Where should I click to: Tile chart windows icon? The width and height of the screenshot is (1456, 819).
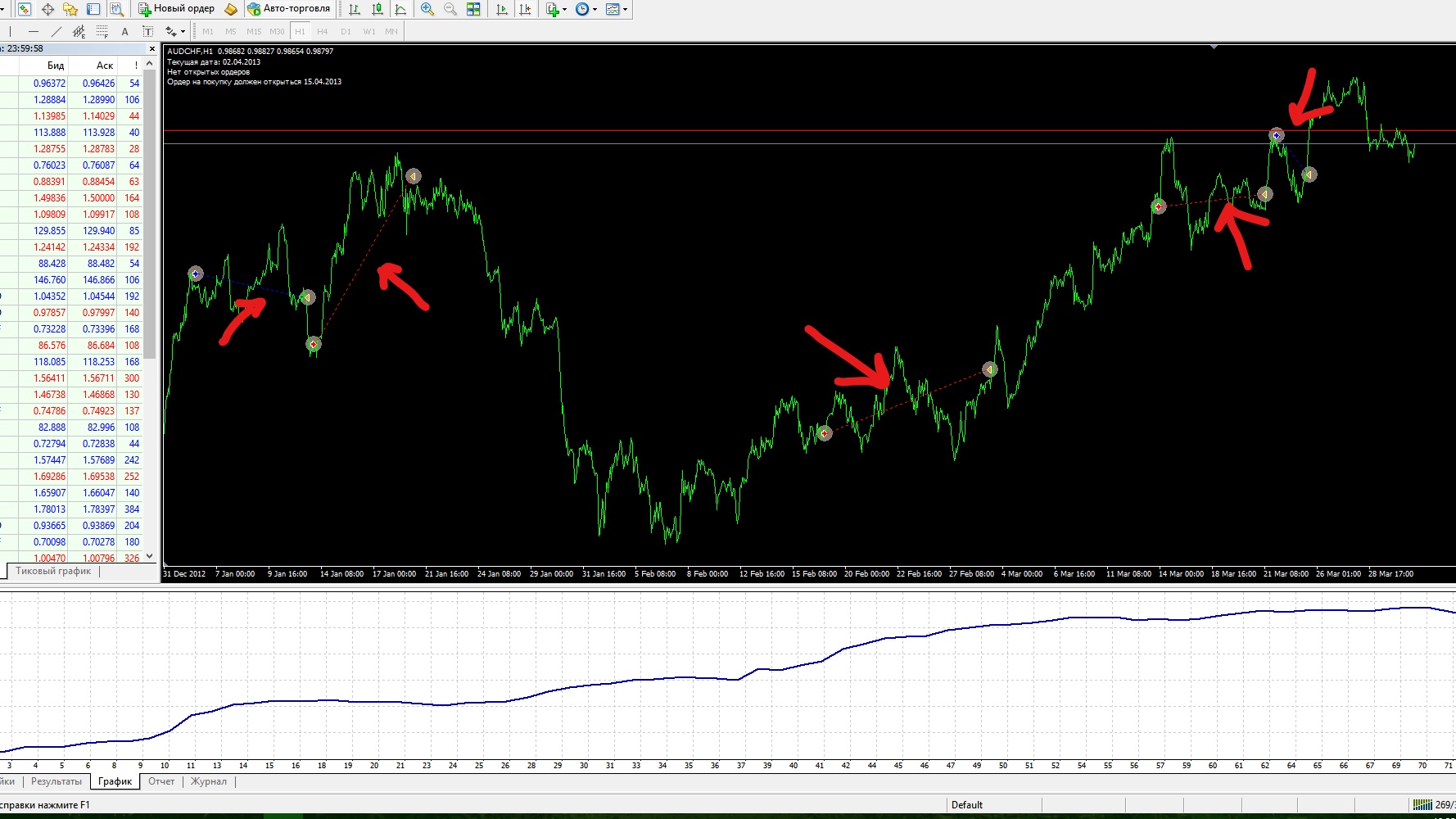473,9
